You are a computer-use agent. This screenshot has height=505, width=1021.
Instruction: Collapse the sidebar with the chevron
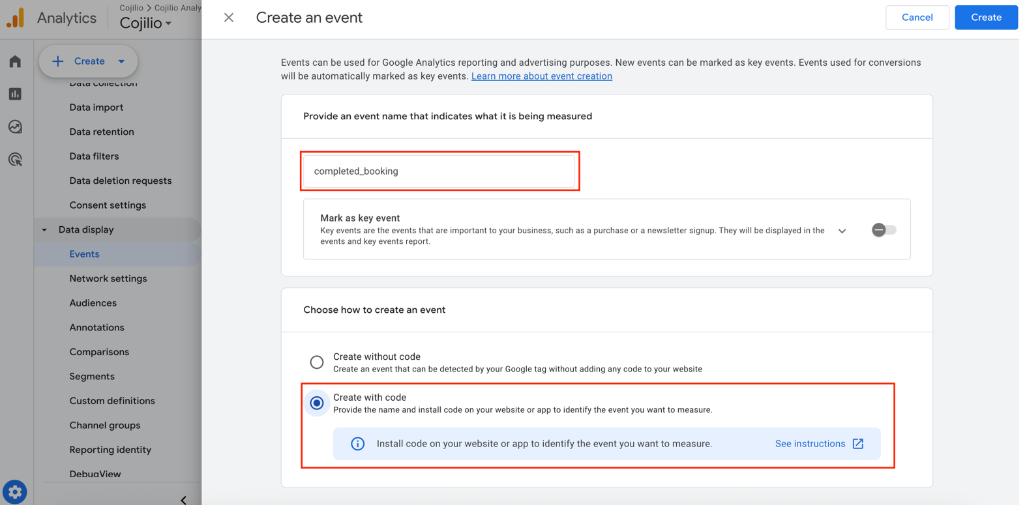(184, 500)
